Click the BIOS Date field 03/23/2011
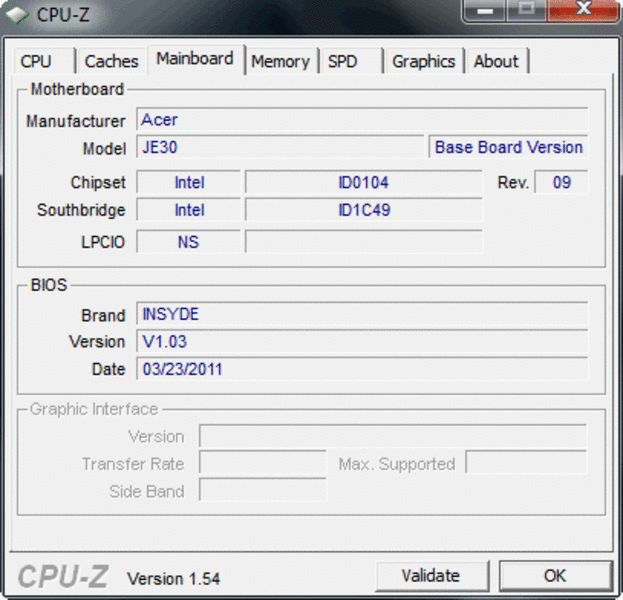 [362, 369]
